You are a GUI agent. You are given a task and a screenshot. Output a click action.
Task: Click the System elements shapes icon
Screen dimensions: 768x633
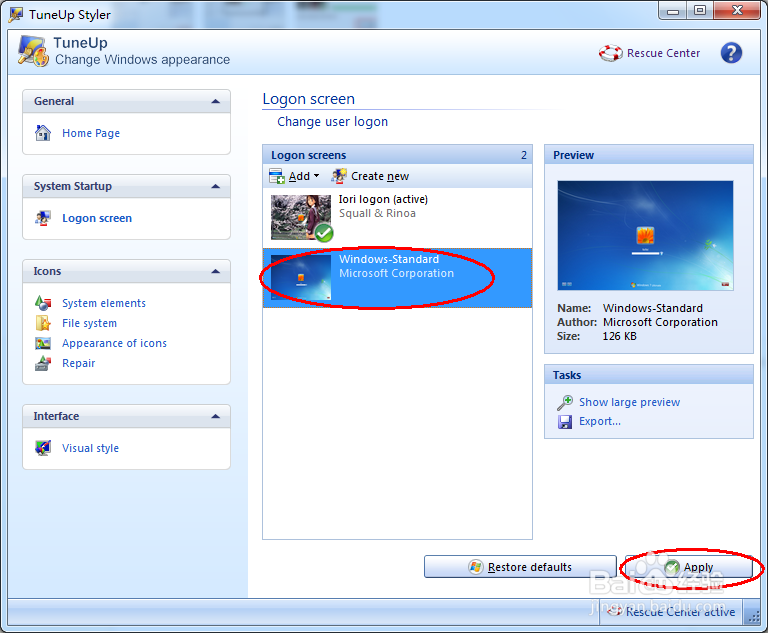coord(43,303)
